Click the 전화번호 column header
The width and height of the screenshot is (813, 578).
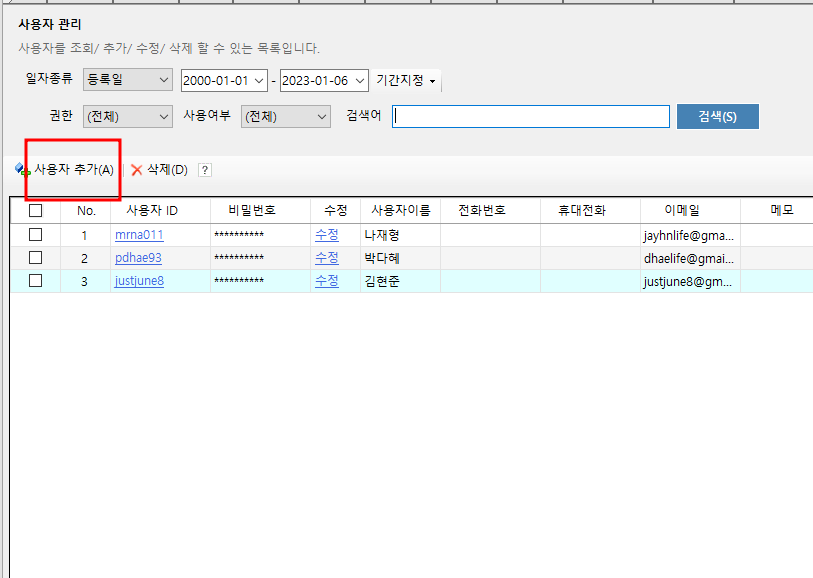[490, 210]
